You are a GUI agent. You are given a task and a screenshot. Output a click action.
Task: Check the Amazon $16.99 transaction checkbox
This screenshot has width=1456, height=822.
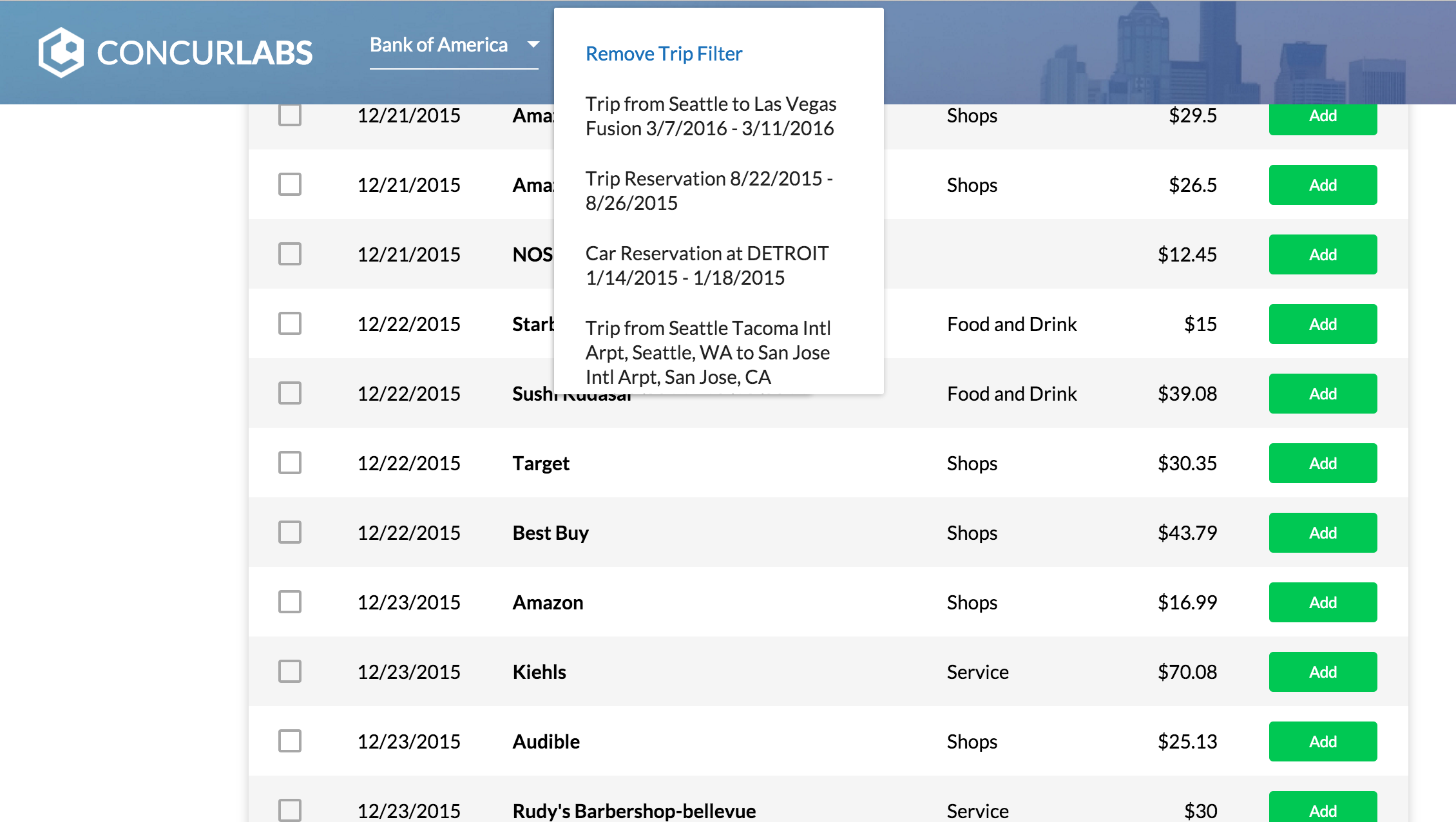290,602
